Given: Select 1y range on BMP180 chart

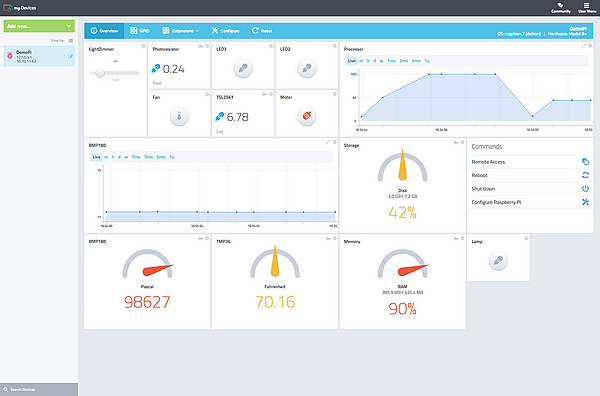Looking at the screenshot, I should 172,157.
